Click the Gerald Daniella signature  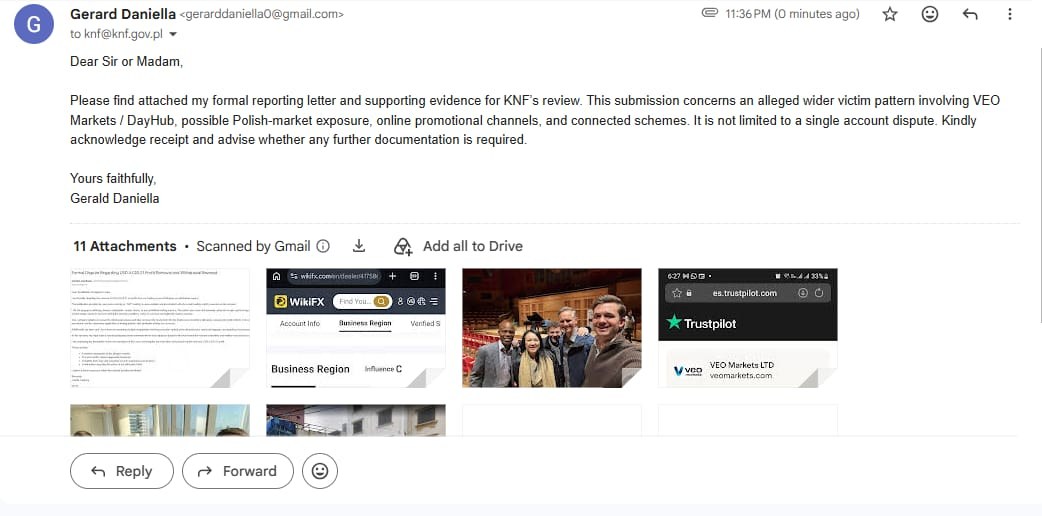click(x=114, y=198)
